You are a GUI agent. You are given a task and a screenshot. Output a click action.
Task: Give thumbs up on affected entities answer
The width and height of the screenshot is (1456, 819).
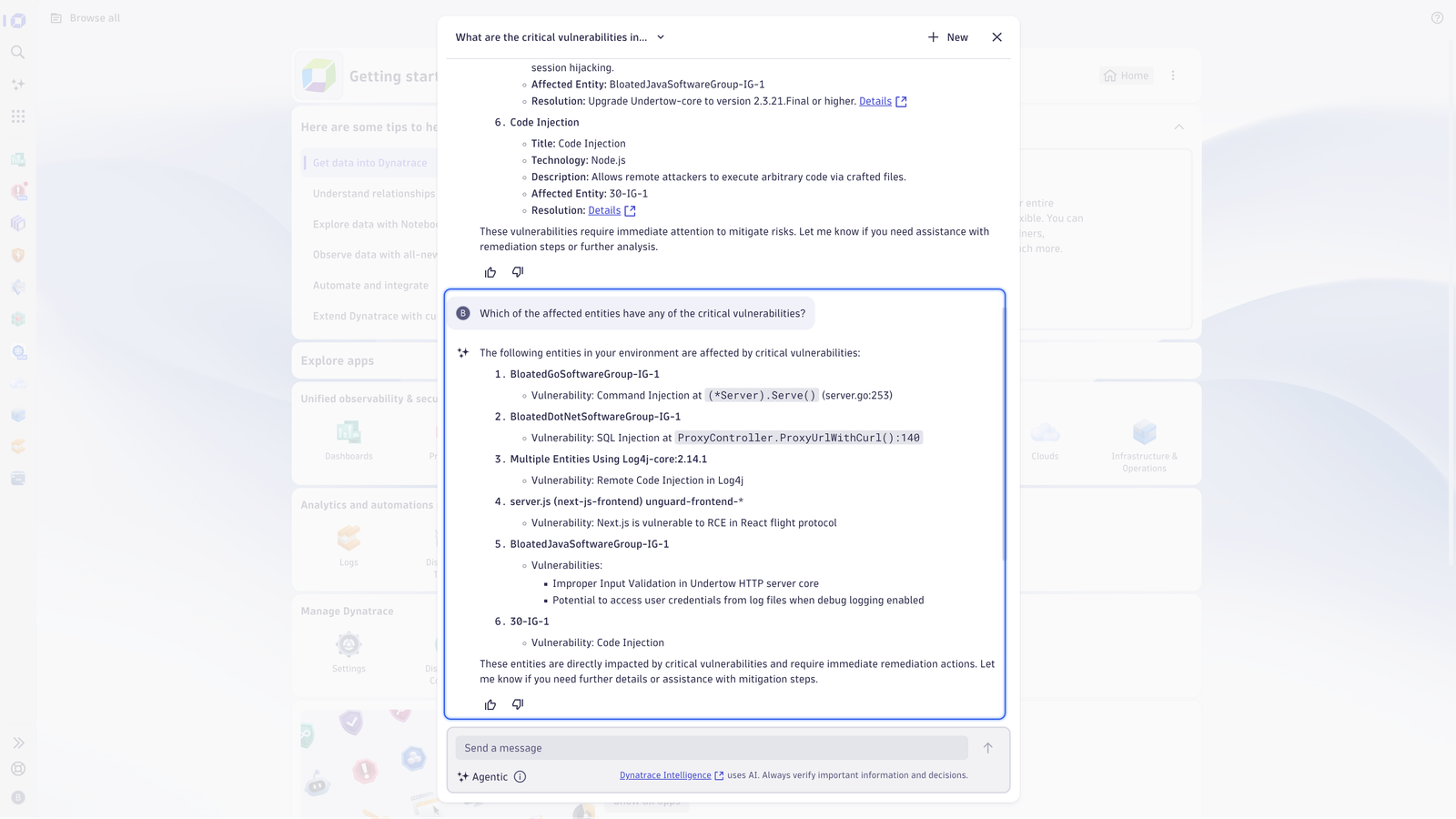click(490, 704)
